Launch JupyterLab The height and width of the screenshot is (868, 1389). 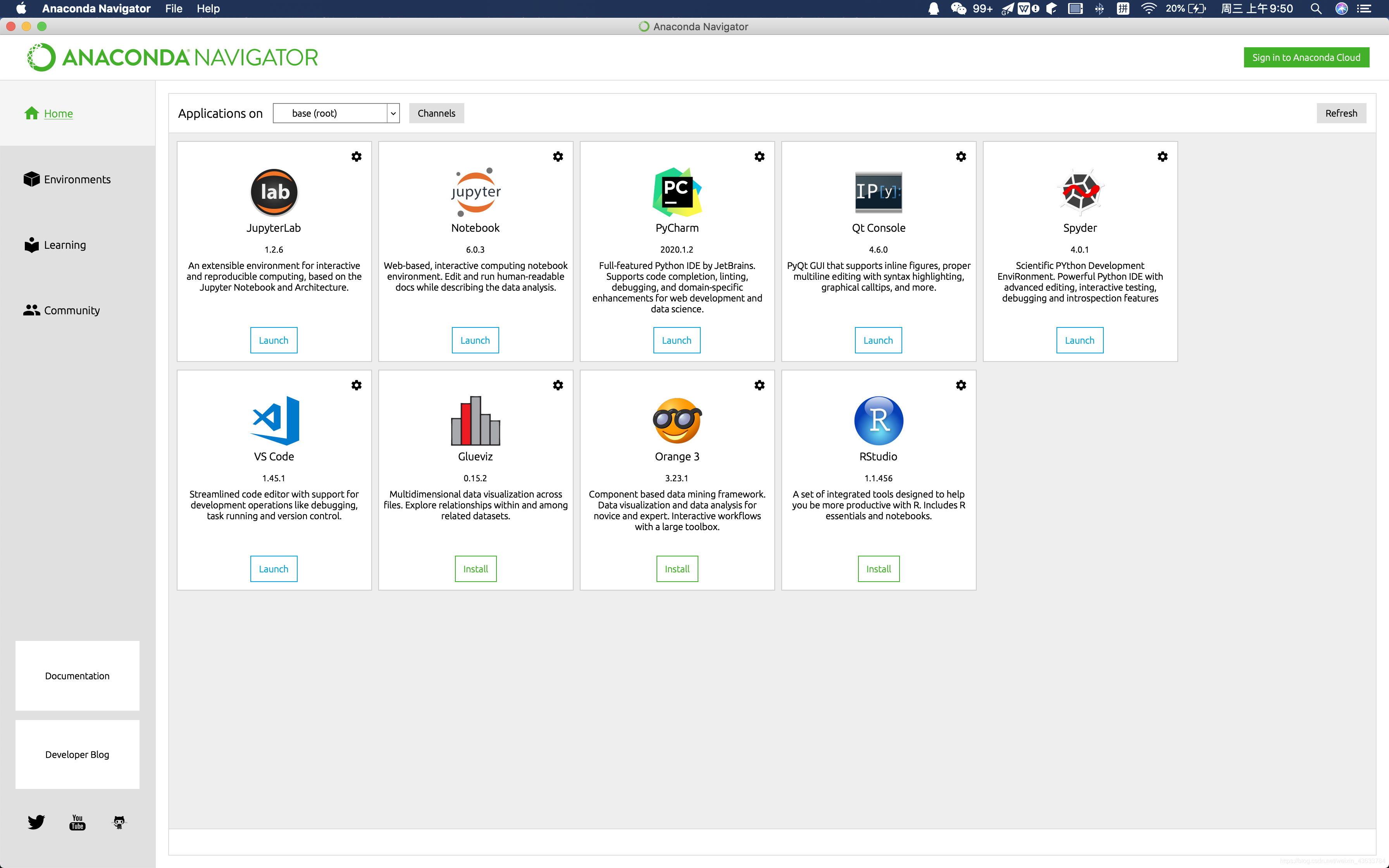click(x=274, y=341)
